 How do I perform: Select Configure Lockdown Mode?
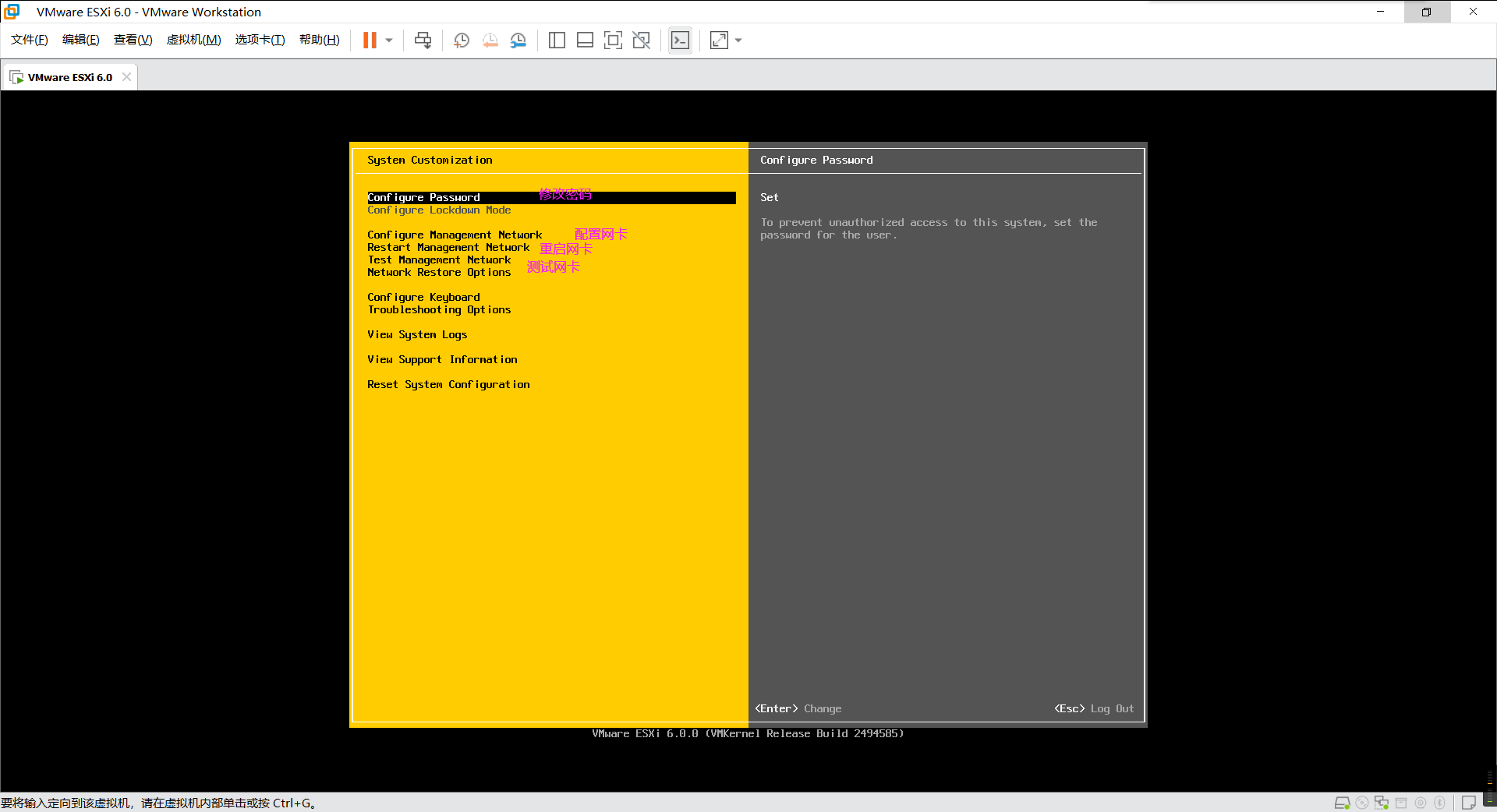tap(439, 210)
